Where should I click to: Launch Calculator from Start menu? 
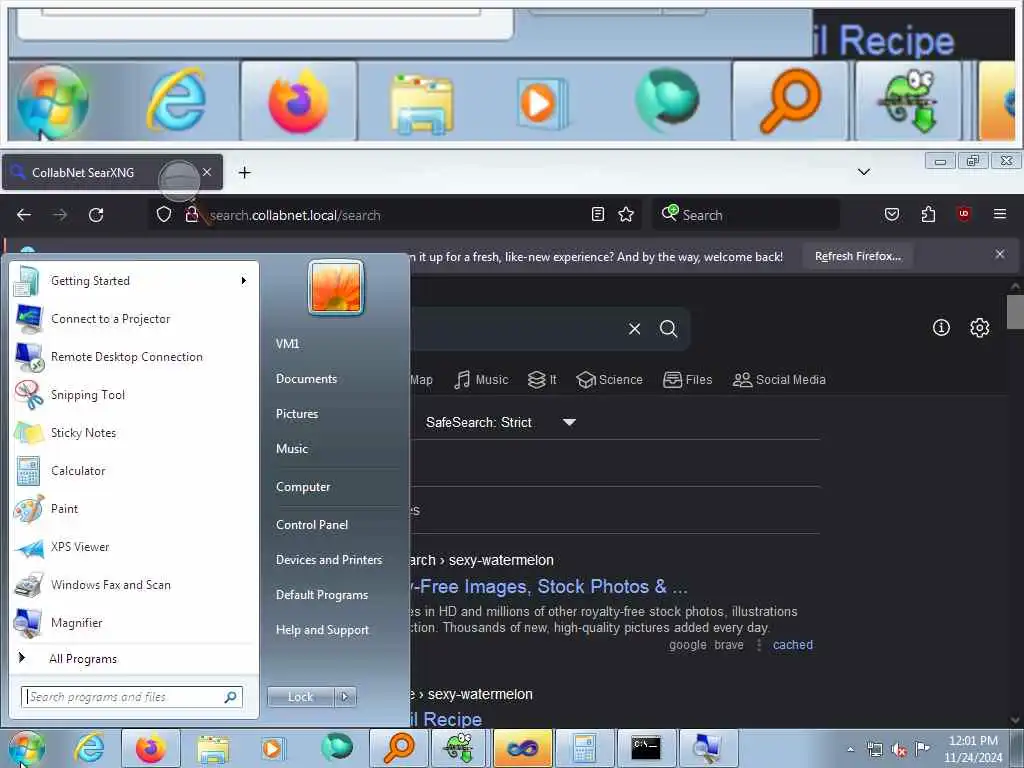133,471
